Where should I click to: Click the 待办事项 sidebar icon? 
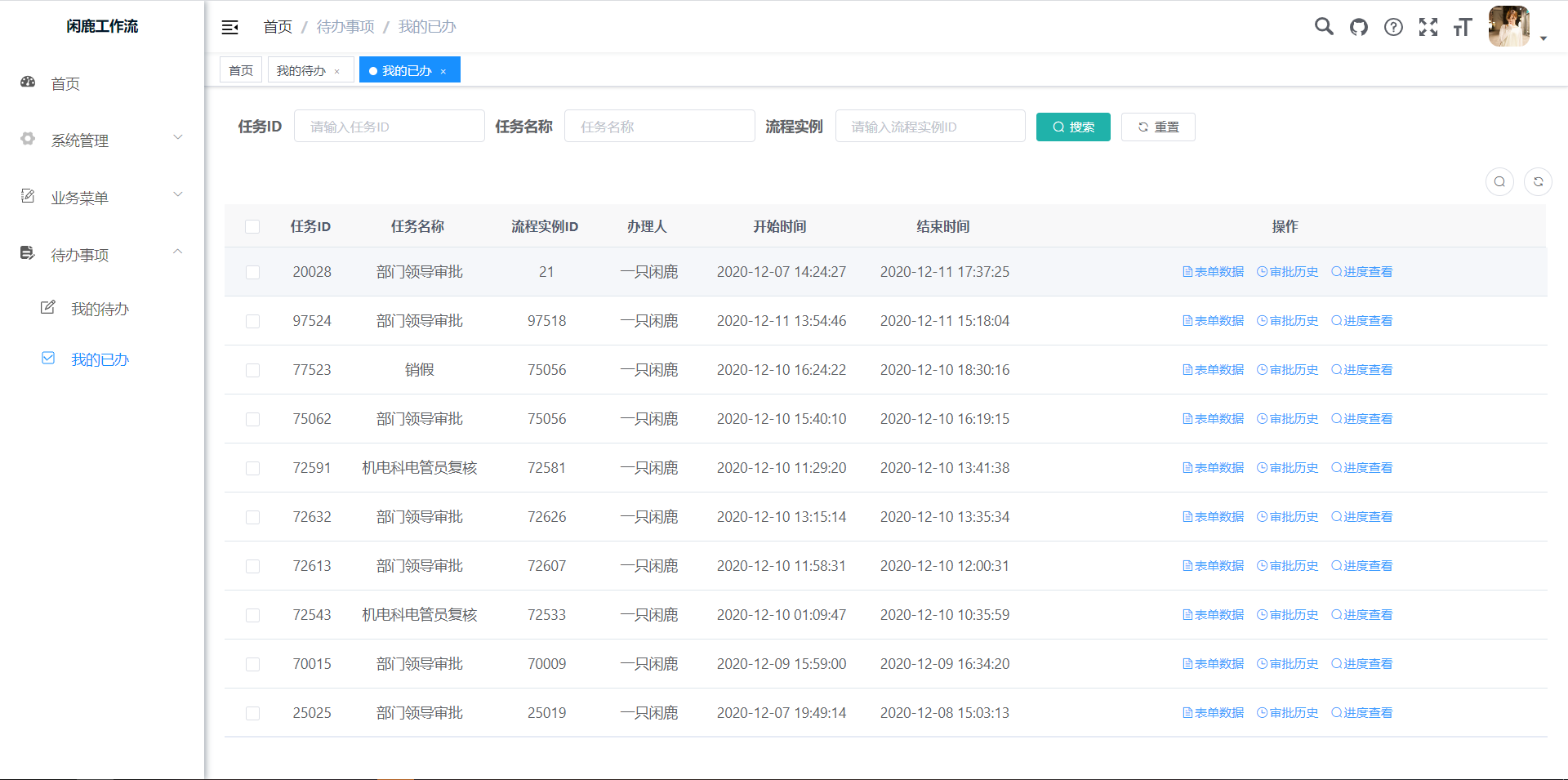click(28, 253)
